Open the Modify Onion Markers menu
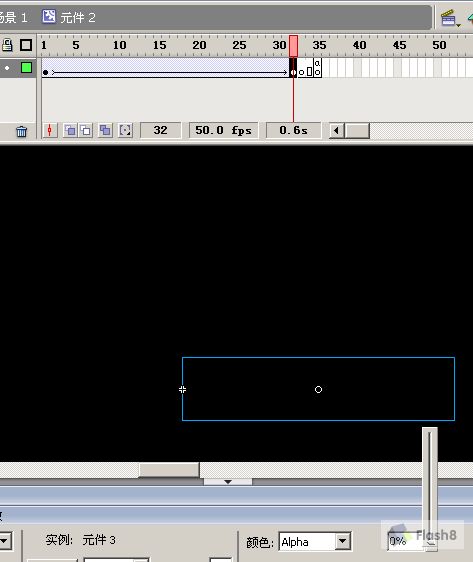Image resolution: width=473 pixels, height=562 pixels. click(125, 130)
